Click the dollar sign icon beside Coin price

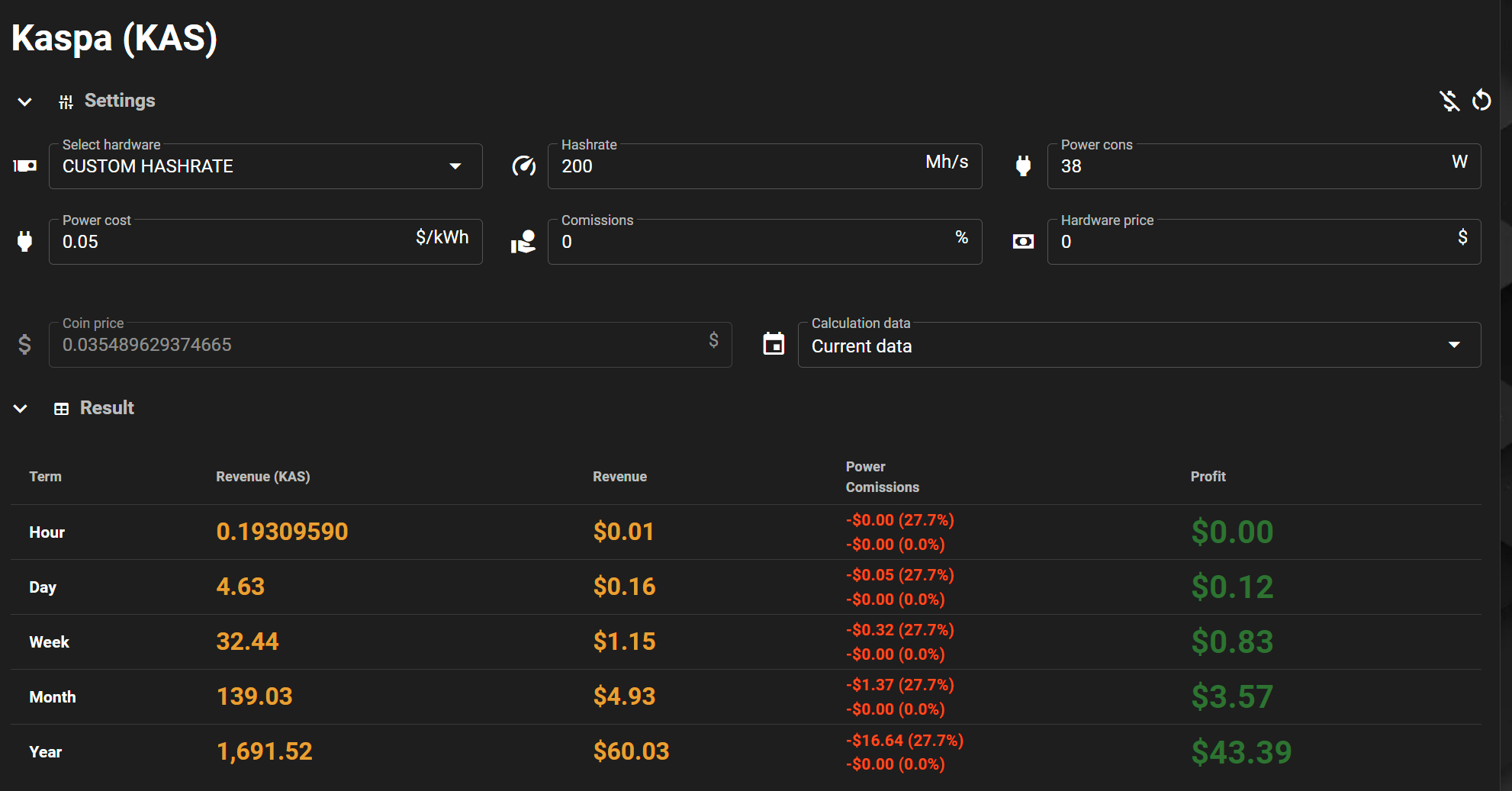pos(24,345)
